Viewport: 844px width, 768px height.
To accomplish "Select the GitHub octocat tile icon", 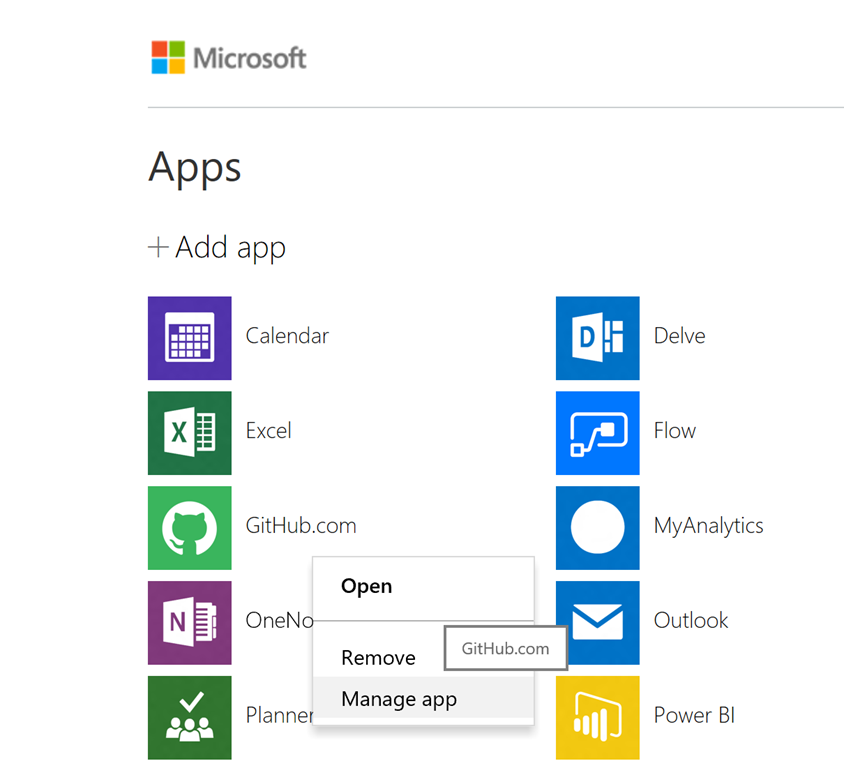I will point(189,527).
